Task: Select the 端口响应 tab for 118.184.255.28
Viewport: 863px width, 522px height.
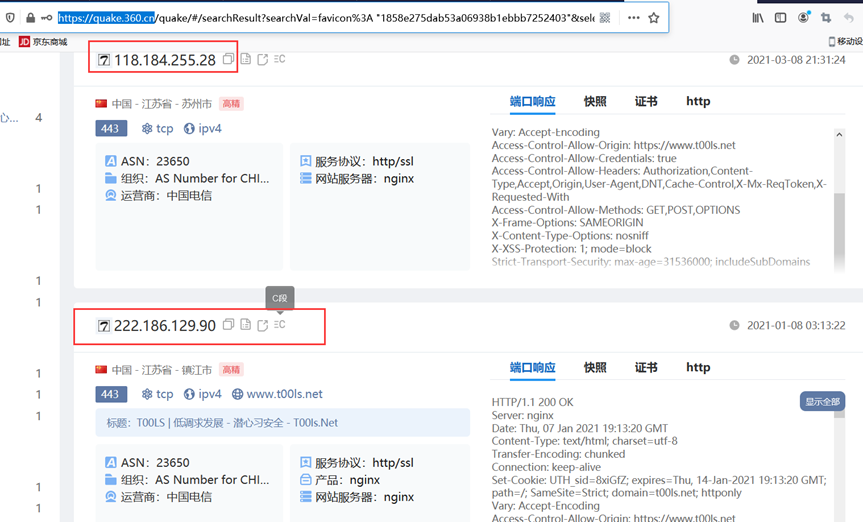Action: click(x=532, y=101)
